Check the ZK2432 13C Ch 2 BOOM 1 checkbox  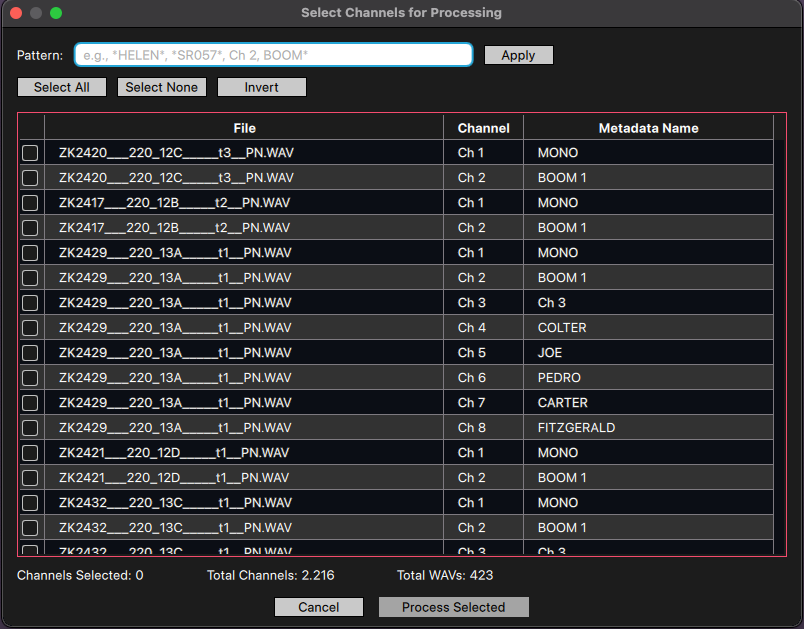pos(30,527)
